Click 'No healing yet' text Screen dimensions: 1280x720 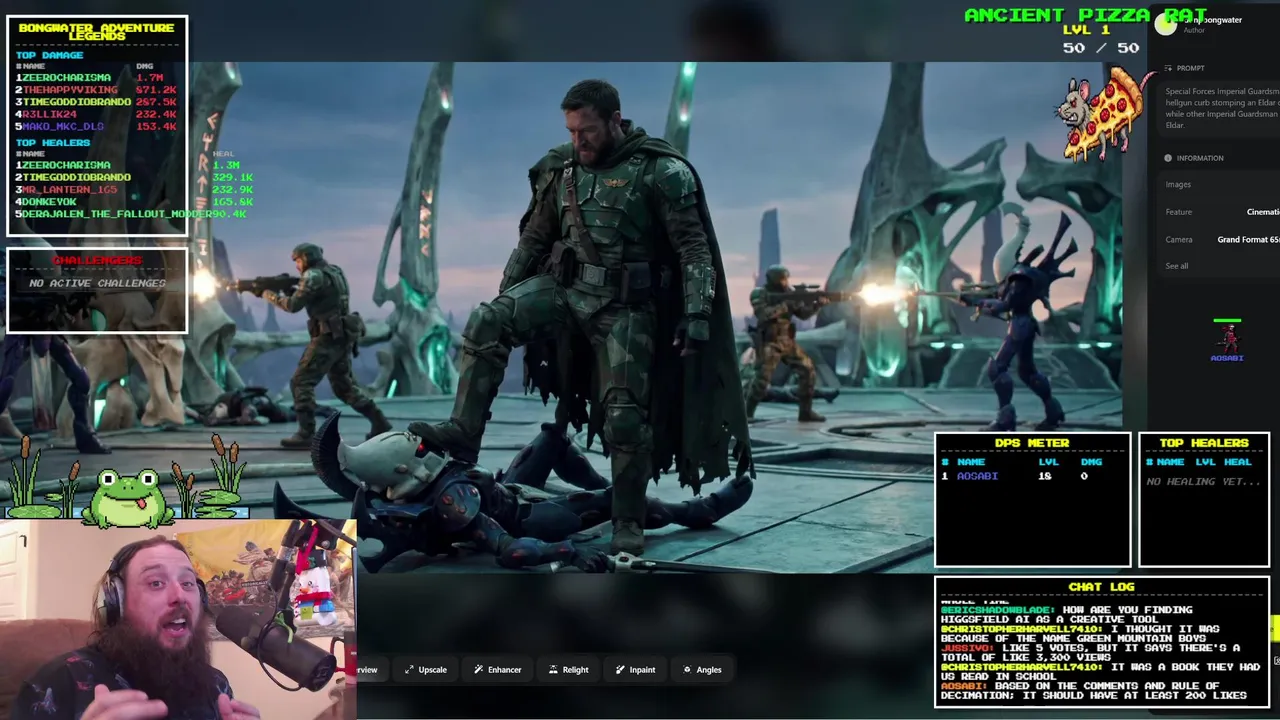point(1204,482)
